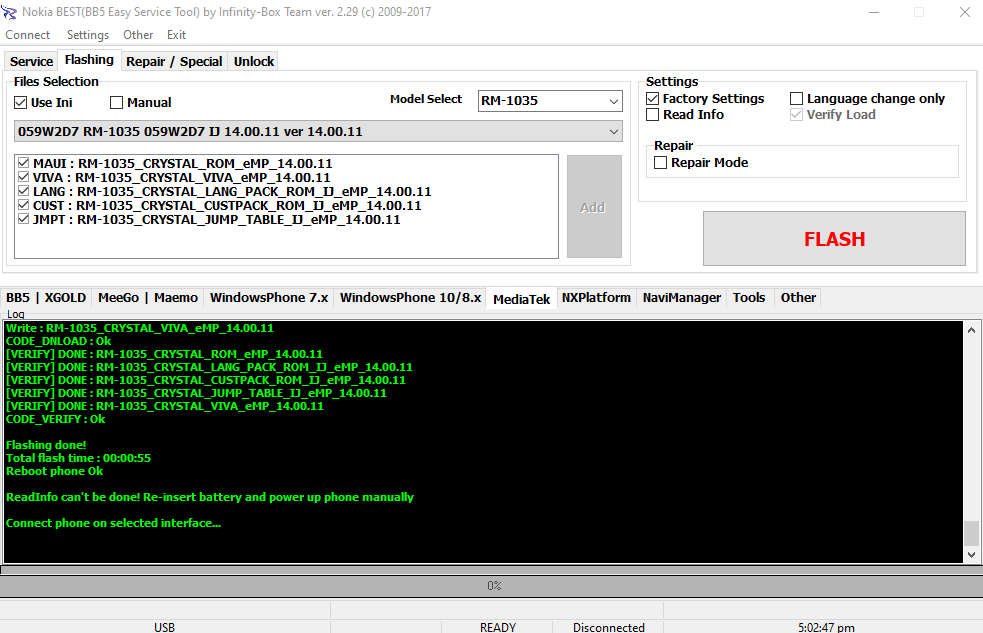
Task: Toggle the Verify Load checkbox
Action: pos(796,115)
